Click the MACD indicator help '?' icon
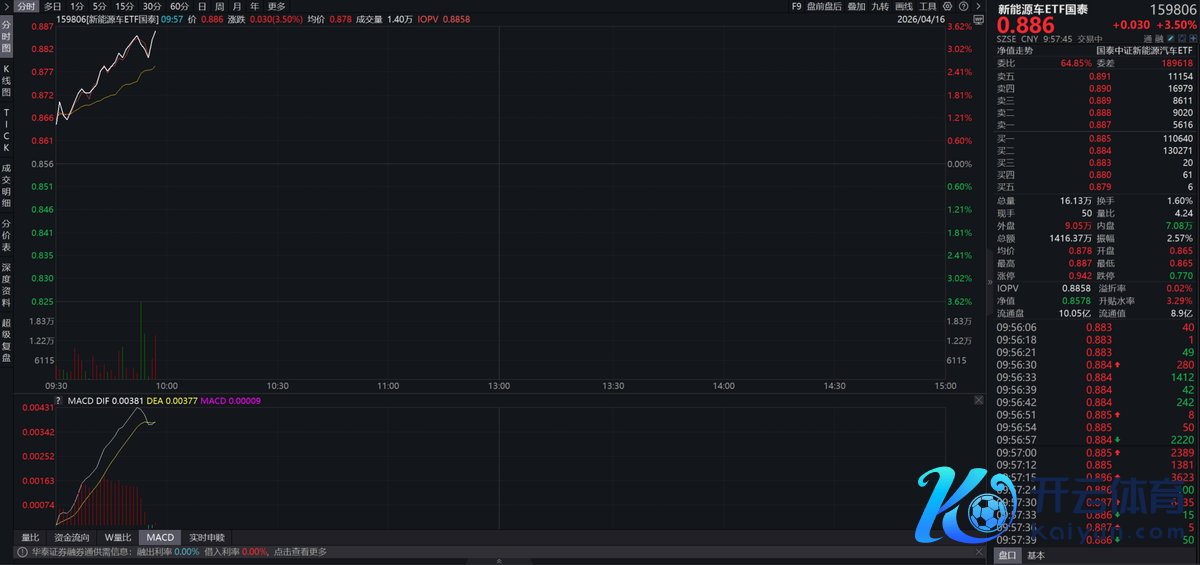 60,401
